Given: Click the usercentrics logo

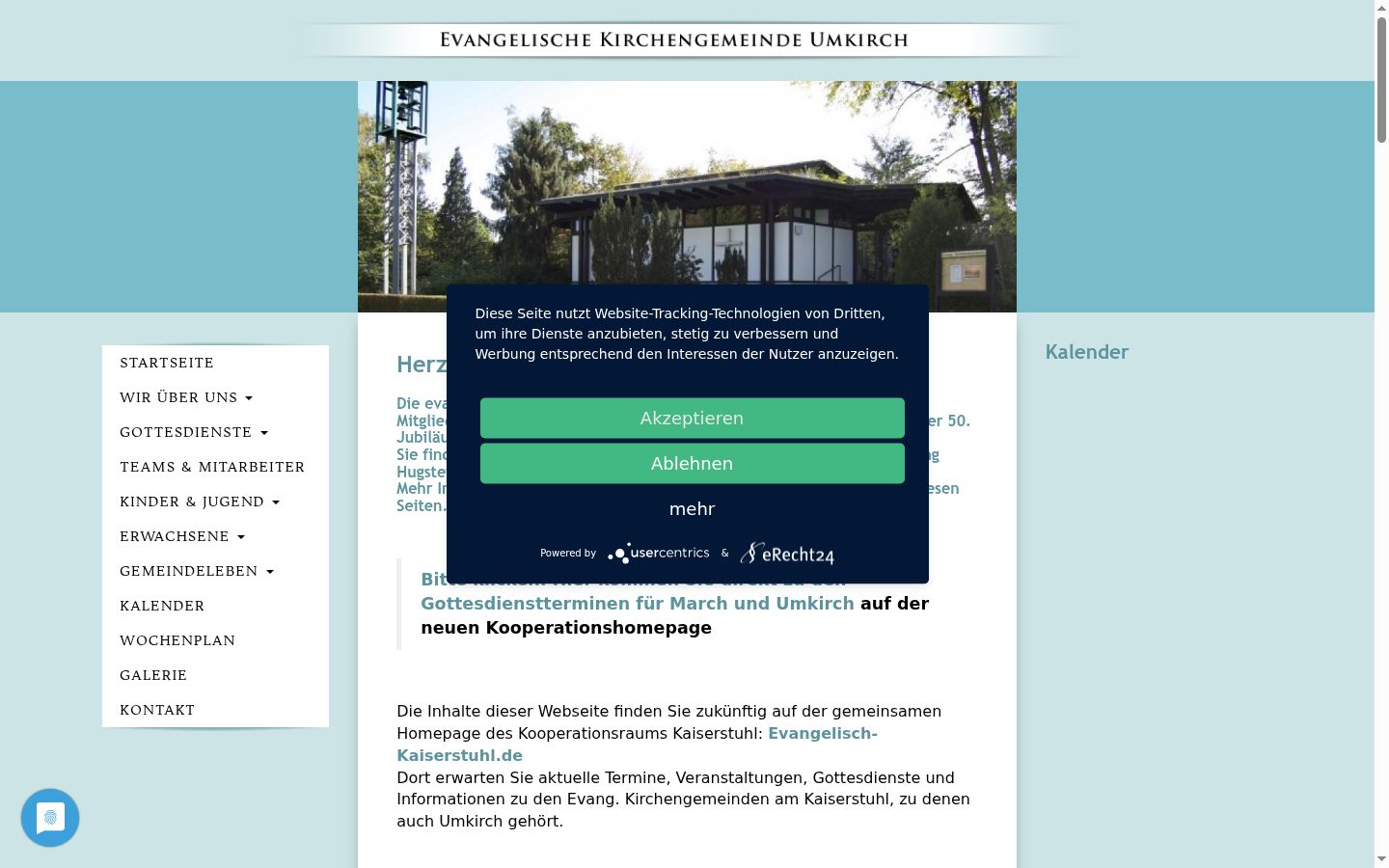Looking at the screenshot, I should [659, 553].
